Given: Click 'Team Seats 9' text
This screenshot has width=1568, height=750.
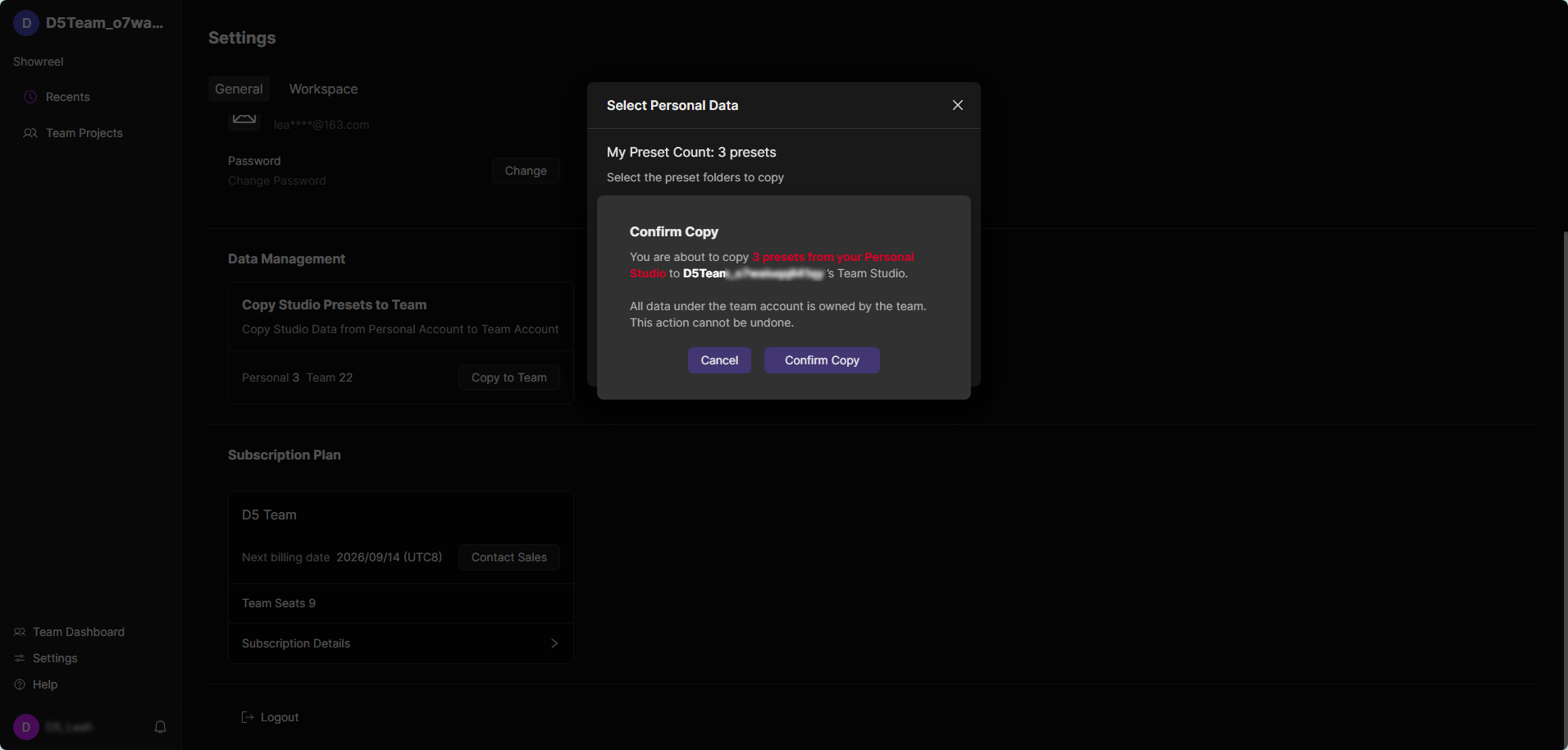Looking at the screenshot, I should click(x=279, y=603).
